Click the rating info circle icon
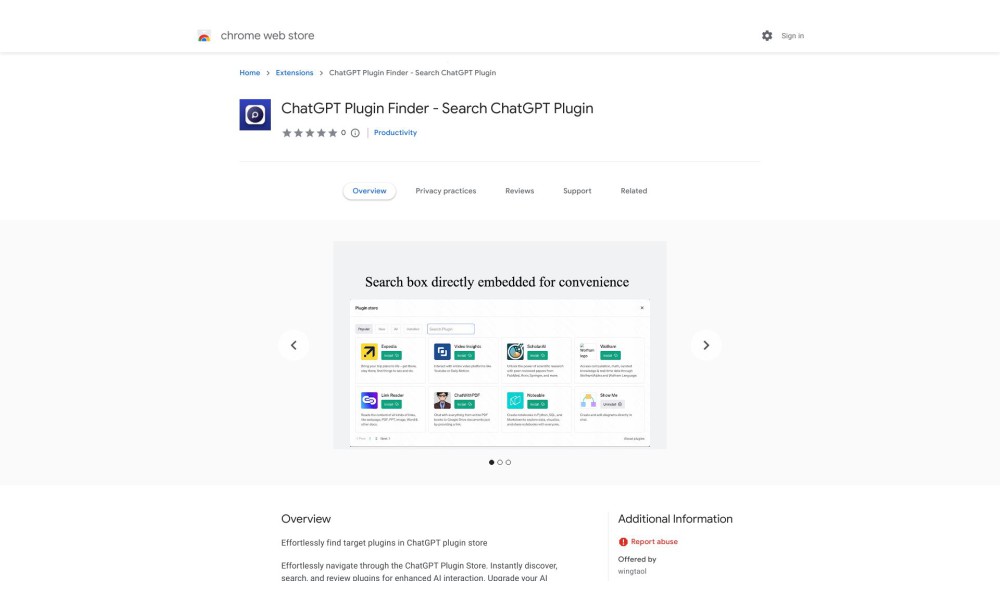The image size is (1000, 600). click(355, 133)
